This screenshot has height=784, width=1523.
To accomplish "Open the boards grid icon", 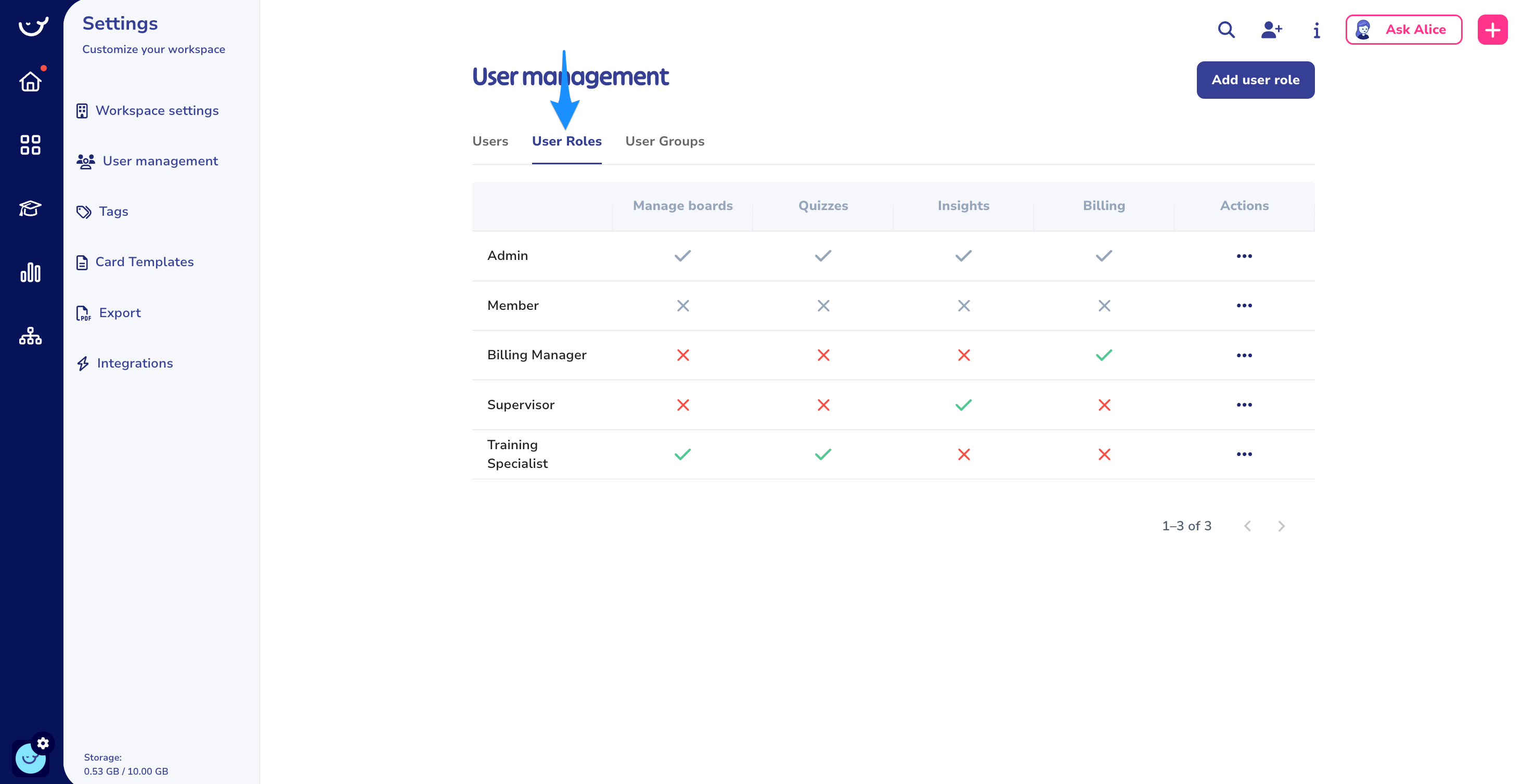I will [x=30, y=145].
